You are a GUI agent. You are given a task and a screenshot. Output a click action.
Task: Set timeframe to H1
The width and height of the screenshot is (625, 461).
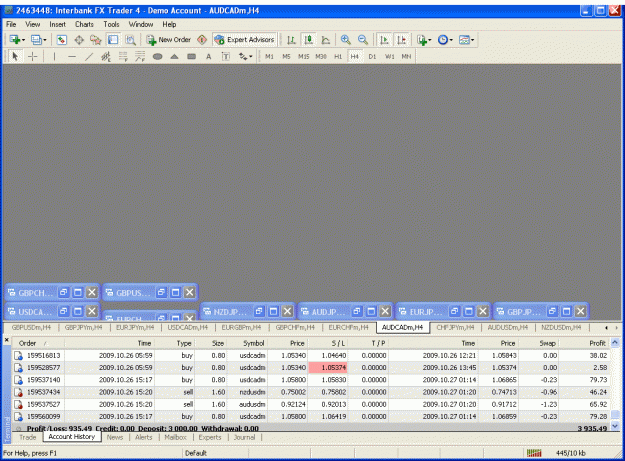338,57
